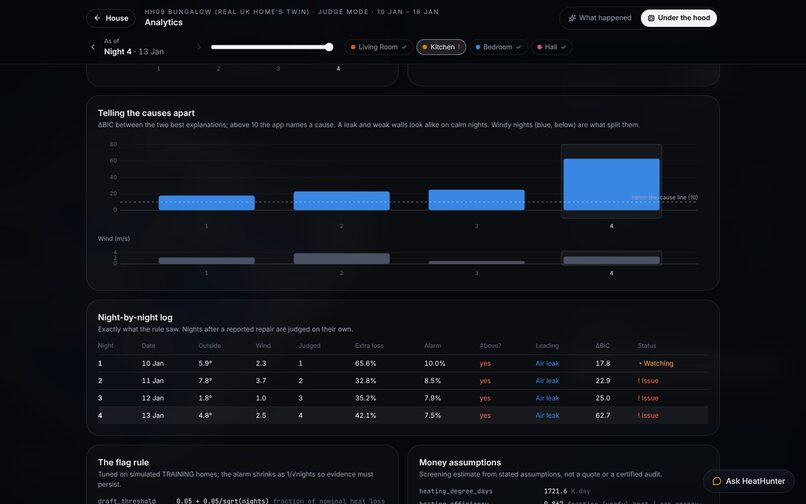806x504 pixels.
Task: Click Air leak in the 11 Jan row
Action: 547,381
